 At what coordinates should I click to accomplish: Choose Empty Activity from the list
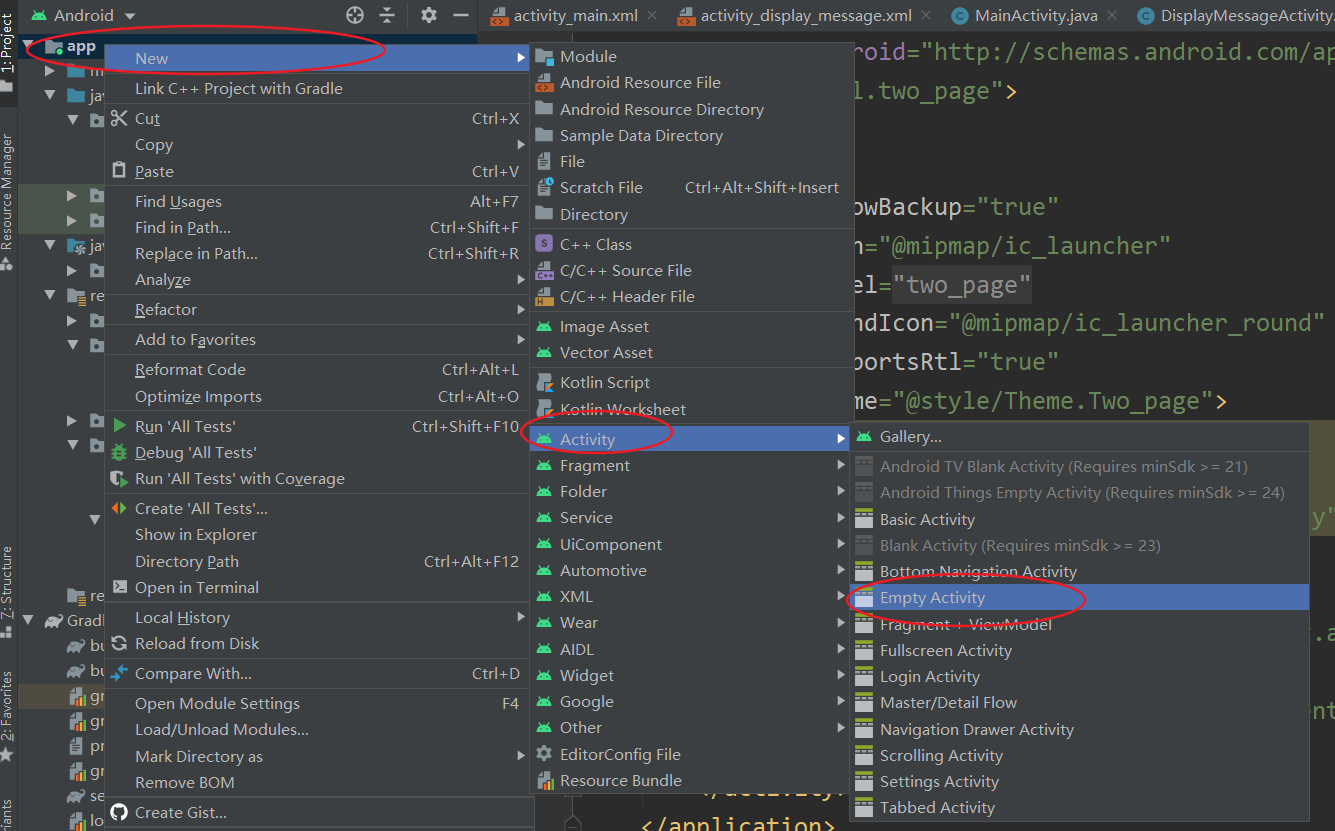click(x=1080, y=597)
